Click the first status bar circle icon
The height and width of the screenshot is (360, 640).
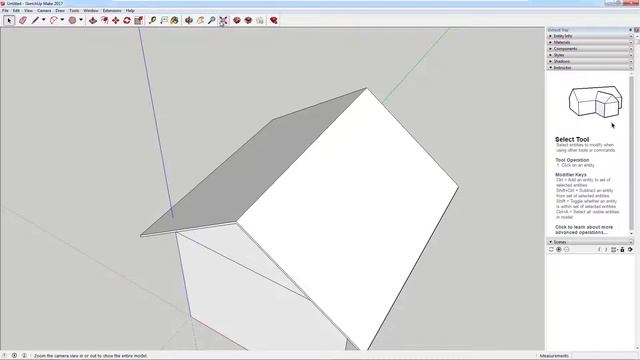(4, 356)
